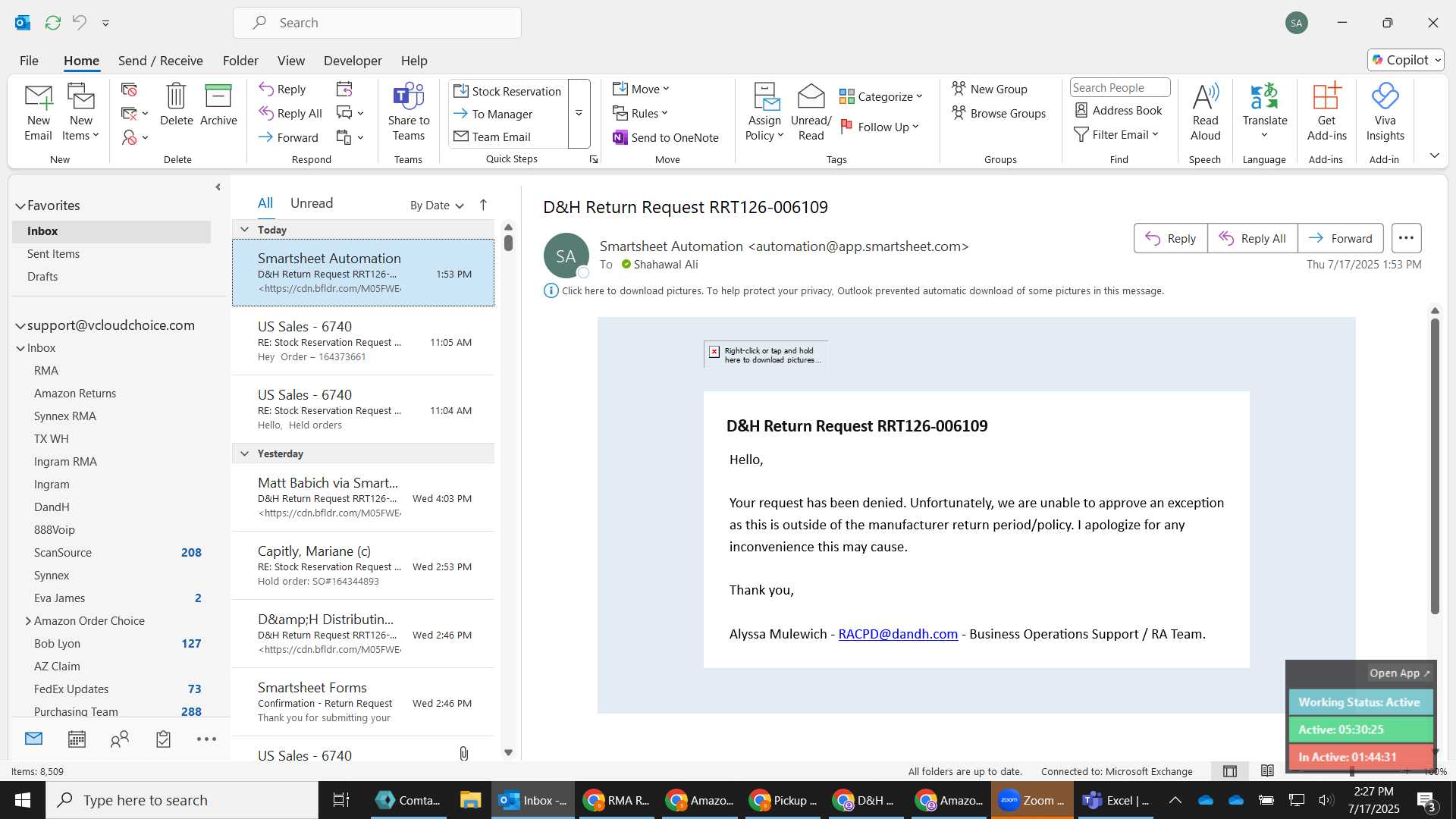This screenshot has height=819, width=1456.
Task: Click Share to Teams icon
Action: (x=409, y=112)
